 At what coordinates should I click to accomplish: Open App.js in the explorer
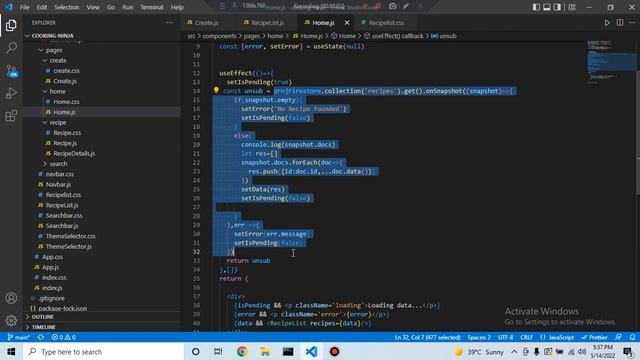tap(51, 267)
